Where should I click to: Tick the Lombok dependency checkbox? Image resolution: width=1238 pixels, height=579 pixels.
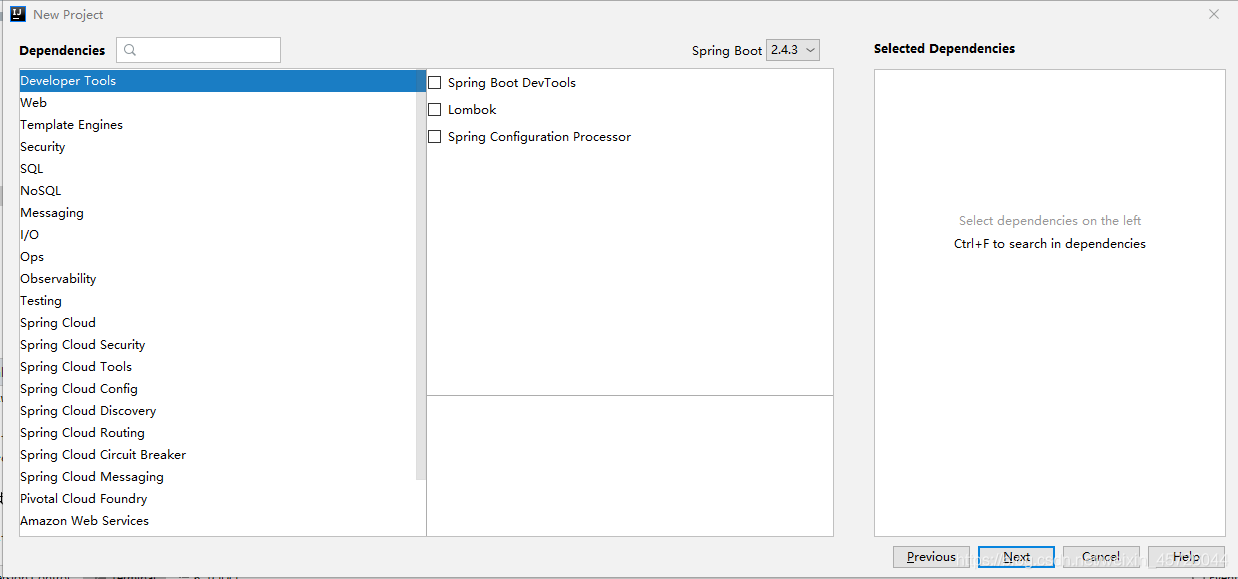click(434, 110)
